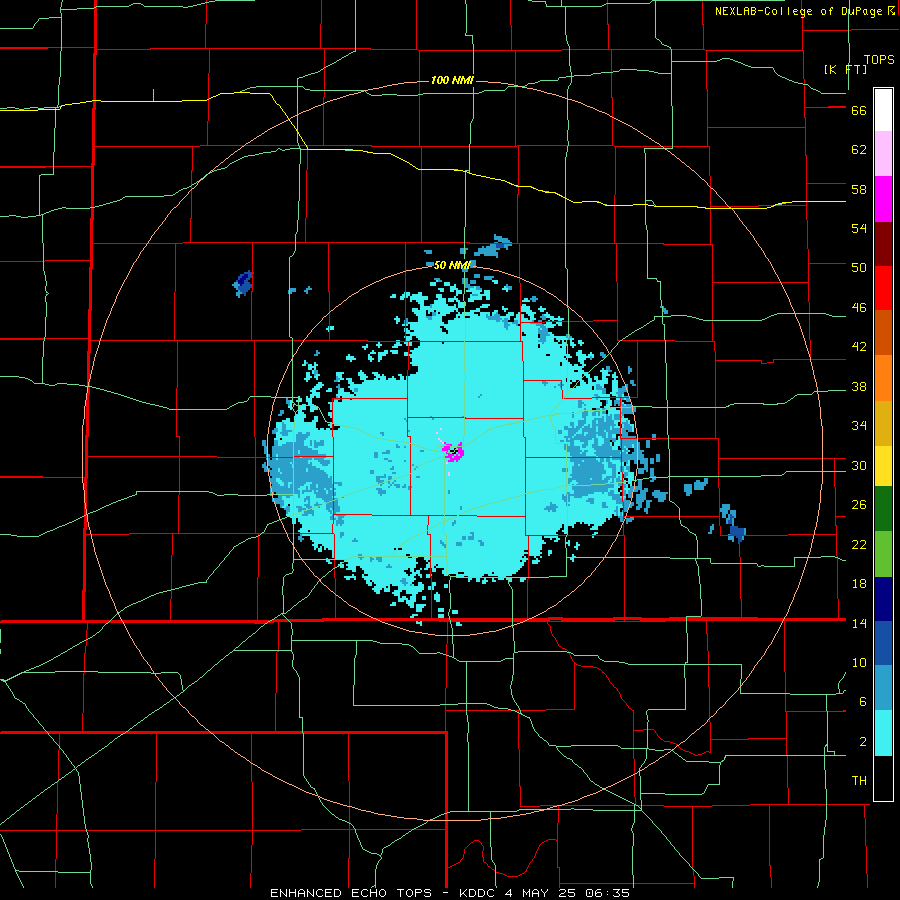The height and width of the screenshot is (900, 900).
Task: Select the steel blue legend swatch
Action: point(883,688)
